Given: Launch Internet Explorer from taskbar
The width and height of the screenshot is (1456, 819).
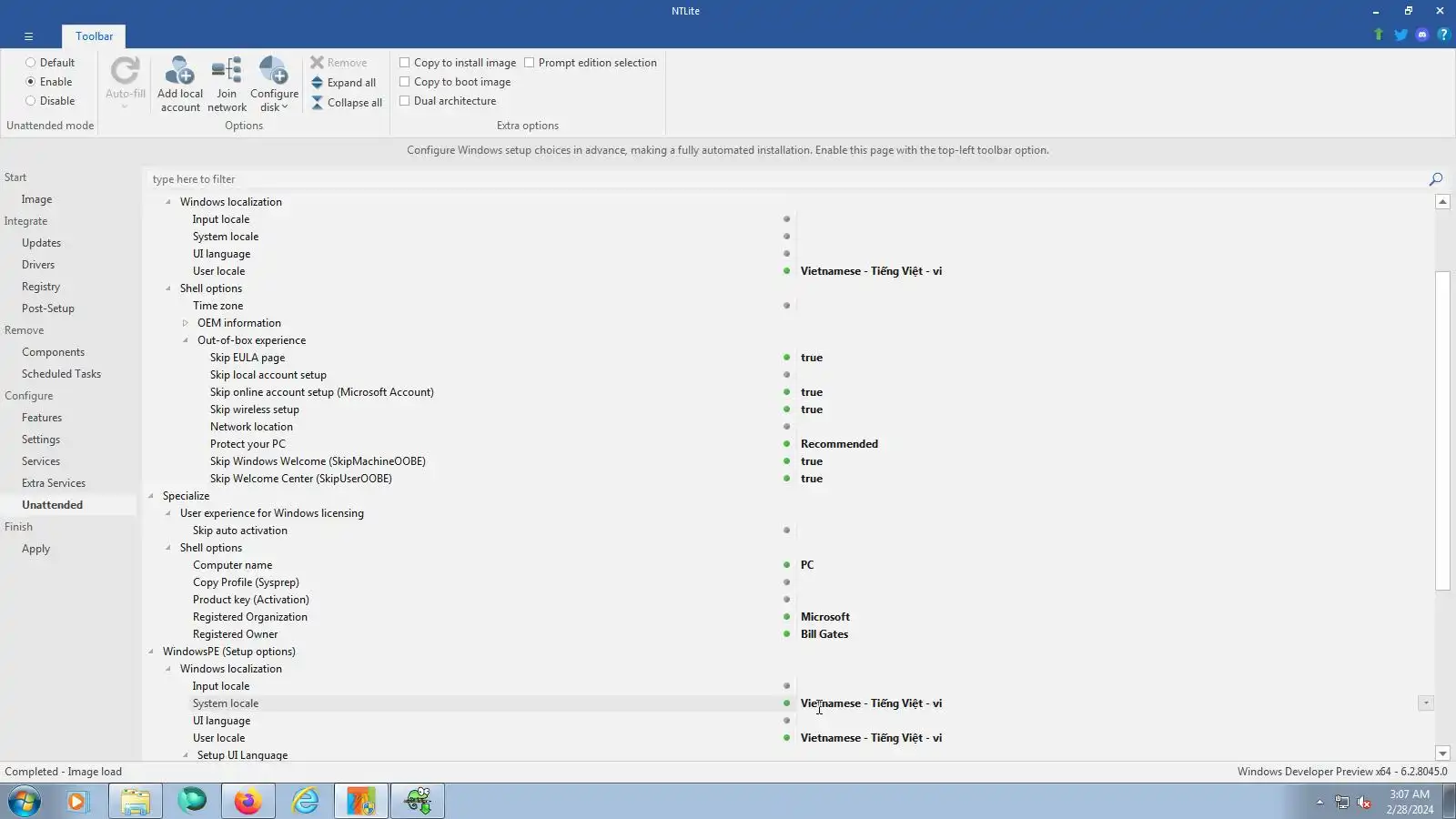Looking at the screenshot, I should click(305, 802).
